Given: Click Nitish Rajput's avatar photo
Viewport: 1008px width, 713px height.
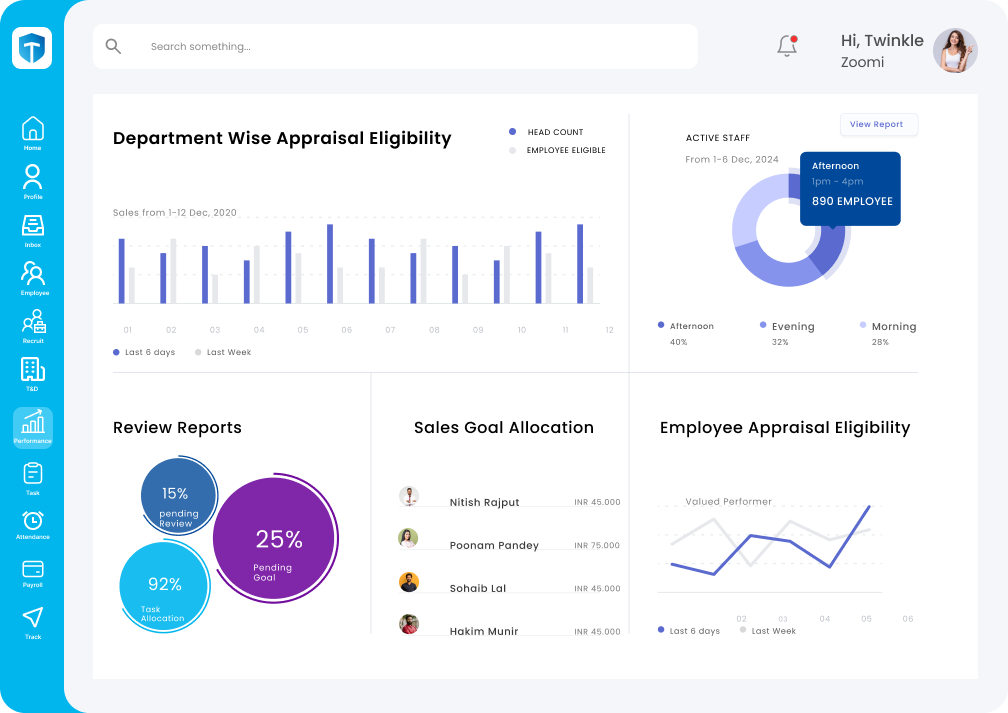Looking at the screenshot, I should (x=409, y=496).
